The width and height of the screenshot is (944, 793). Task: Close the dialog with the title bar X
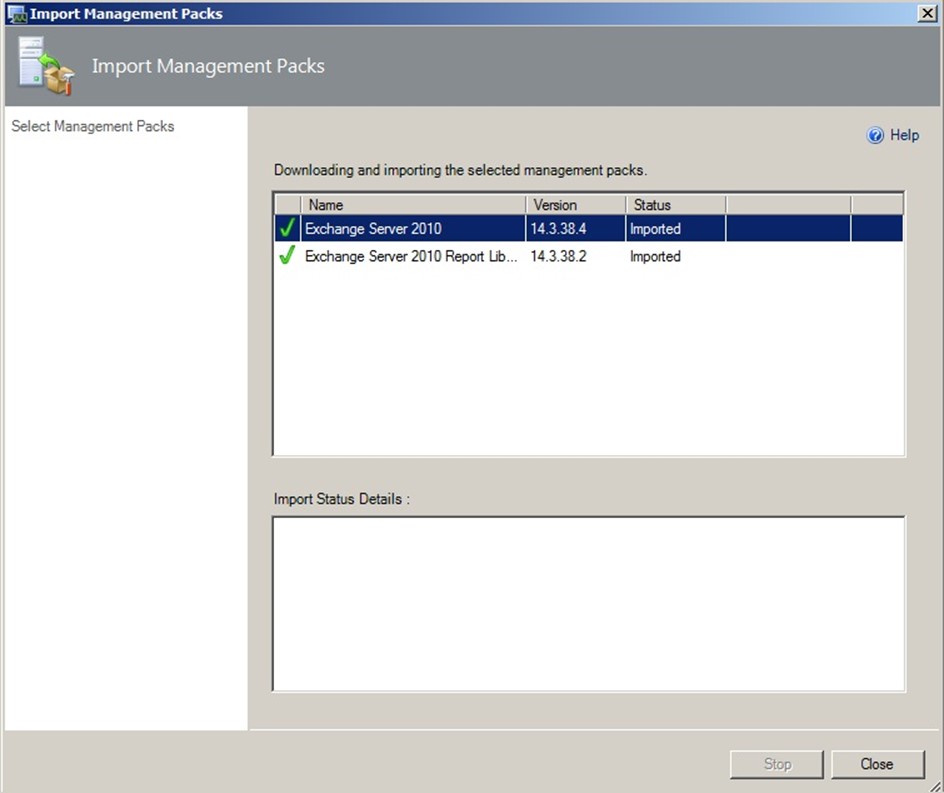coord(927,13)
